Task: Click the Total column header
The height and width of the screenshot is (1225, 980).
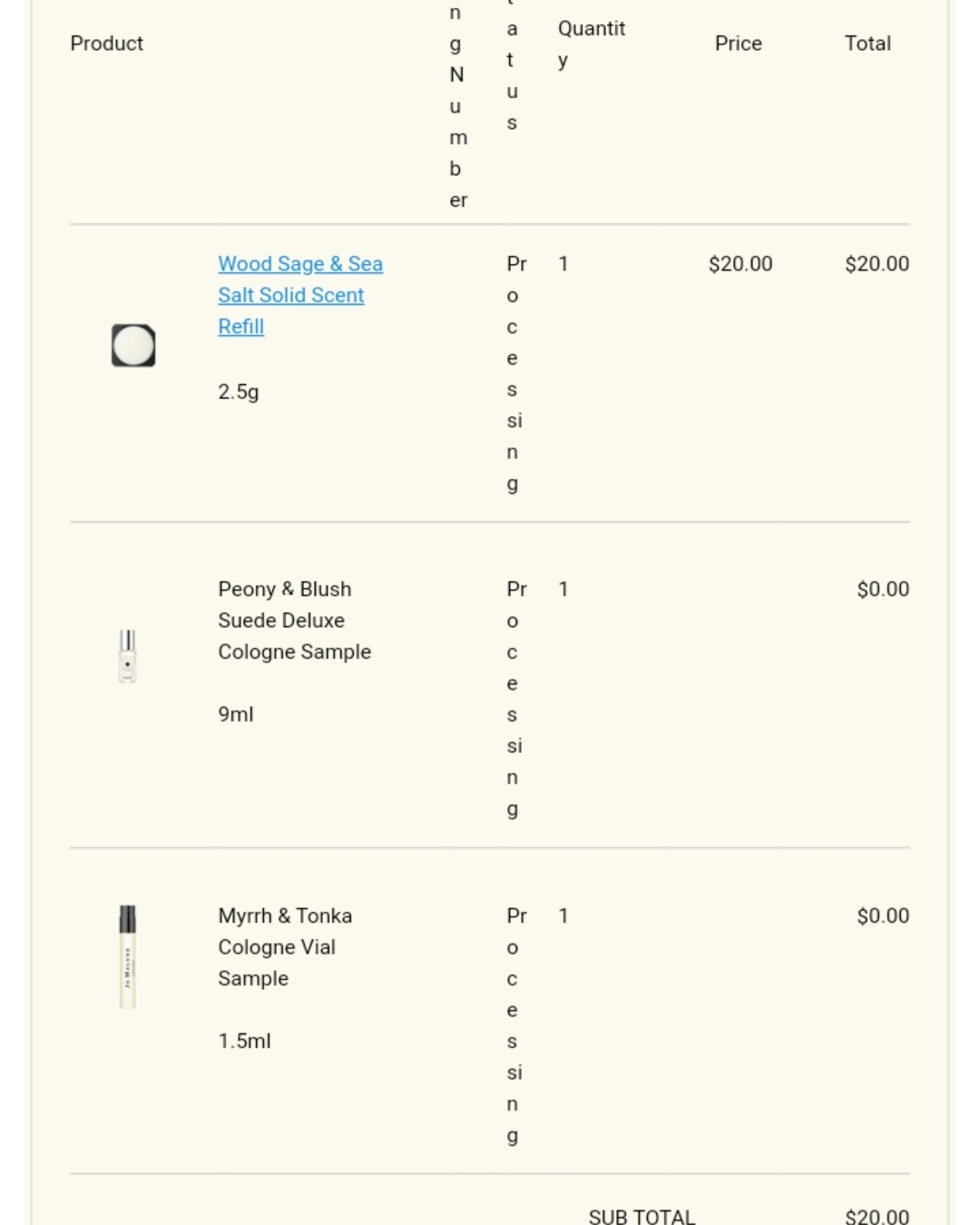Action: click(x=867, y=44)
